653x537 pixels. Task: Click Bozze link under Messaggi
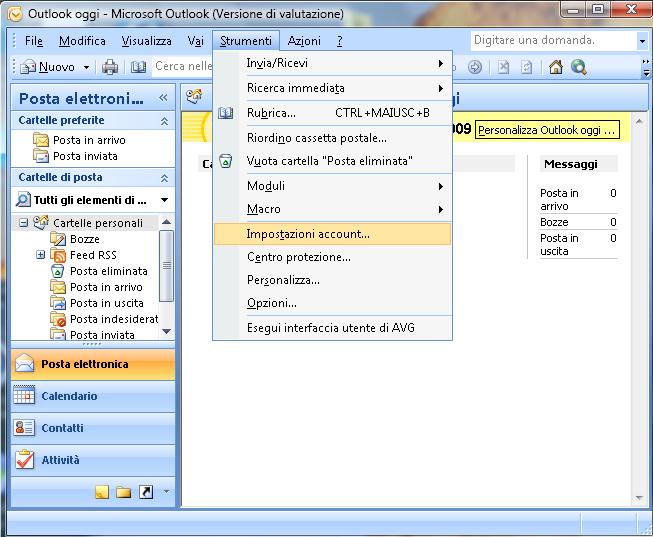tap(554, 222)
